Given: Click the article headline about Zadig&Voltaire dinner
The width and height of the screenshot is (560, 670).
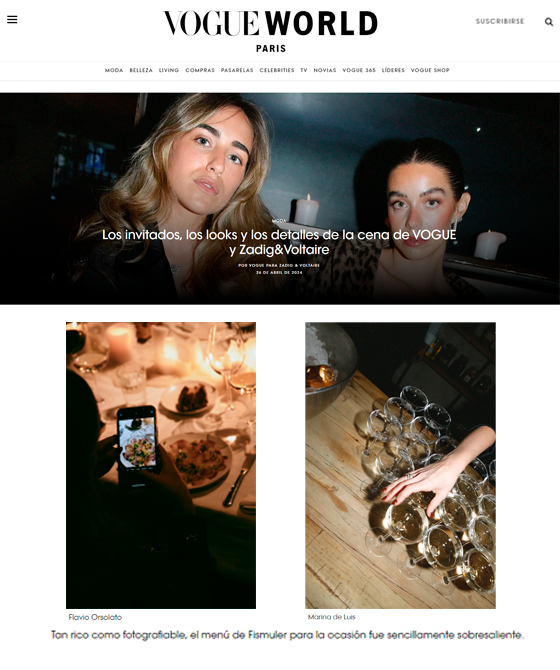Looking at the screenshot, I should 279,242.
